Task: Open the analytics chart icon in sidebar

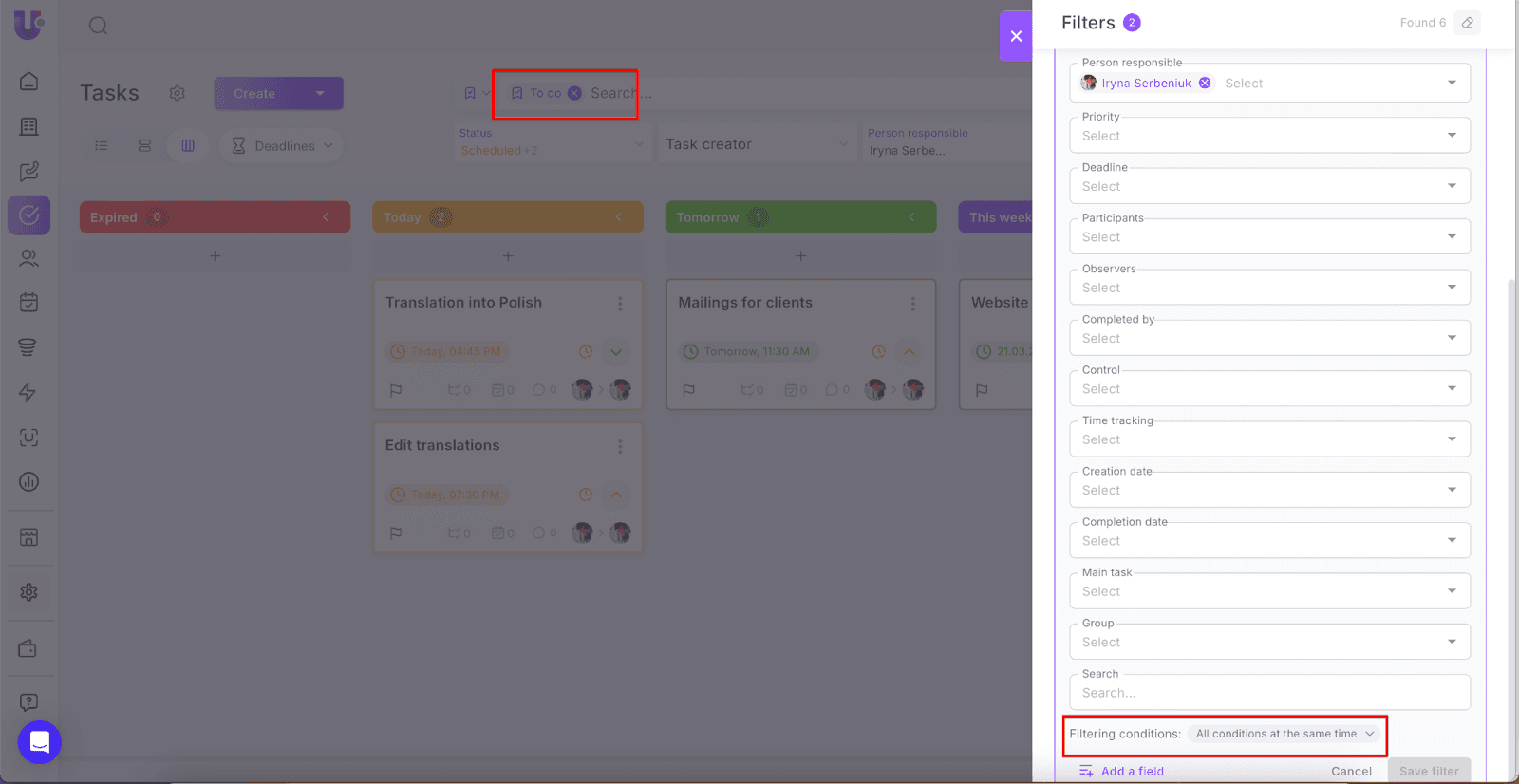Action: click(28, 482)
